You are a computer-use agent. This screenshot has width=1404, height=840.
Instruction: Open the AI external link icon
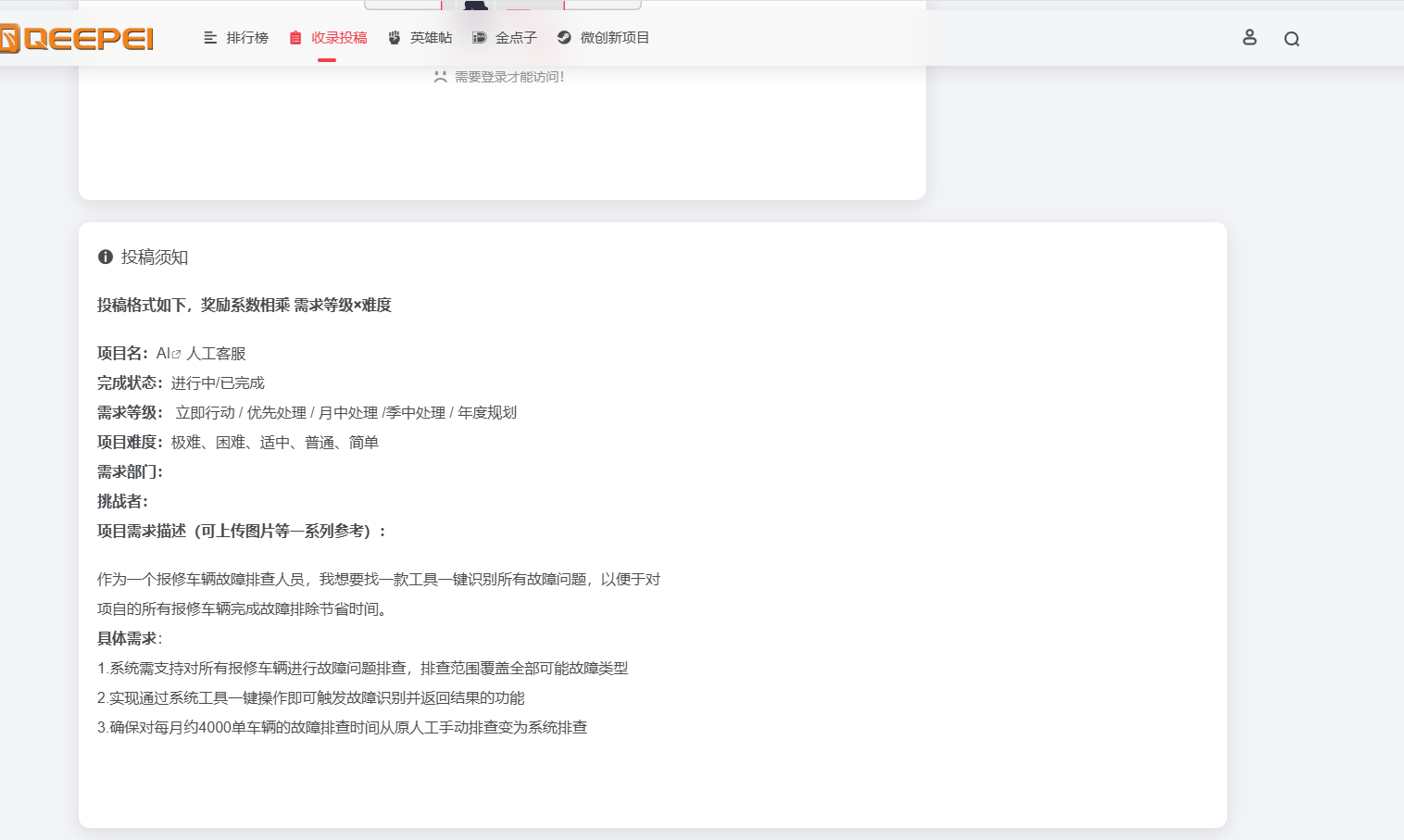click(176, 352)
